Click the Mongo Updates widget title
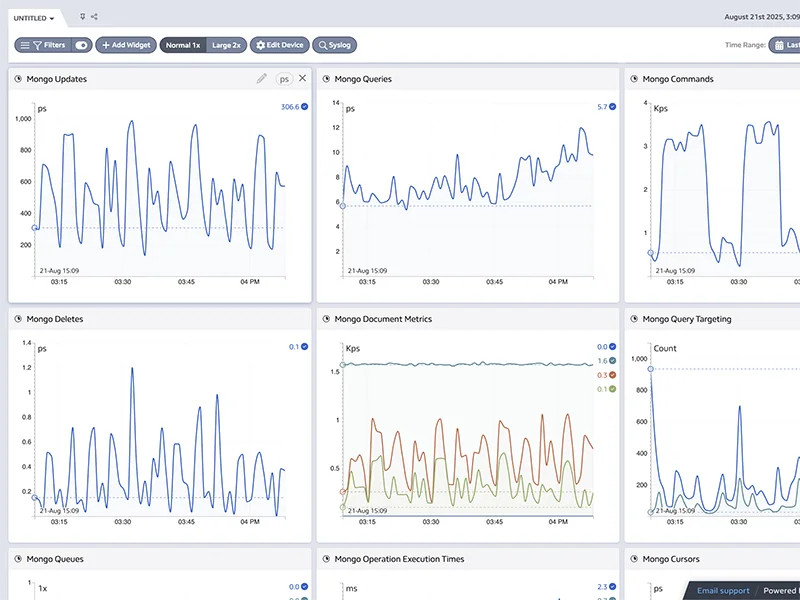The image size is (800, 600). (x=57, y=79)
